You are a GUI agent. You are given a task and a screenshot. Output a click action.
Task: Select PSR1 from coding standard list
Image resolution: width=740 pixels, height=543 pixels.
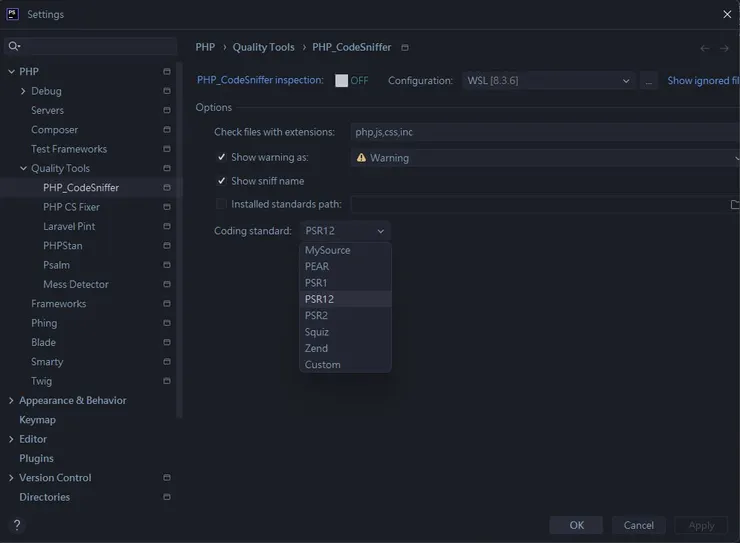(x=345, y=283)
